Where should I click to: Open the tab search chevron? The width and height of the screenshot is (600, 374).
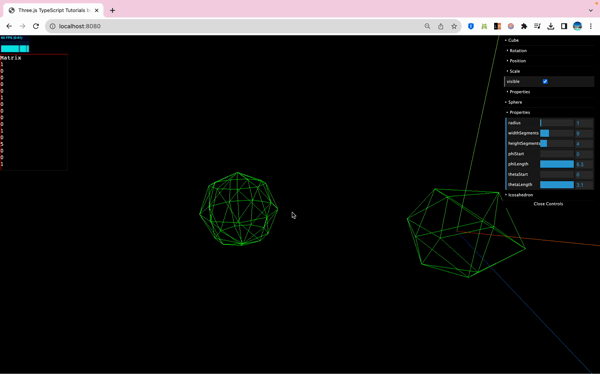590,10
